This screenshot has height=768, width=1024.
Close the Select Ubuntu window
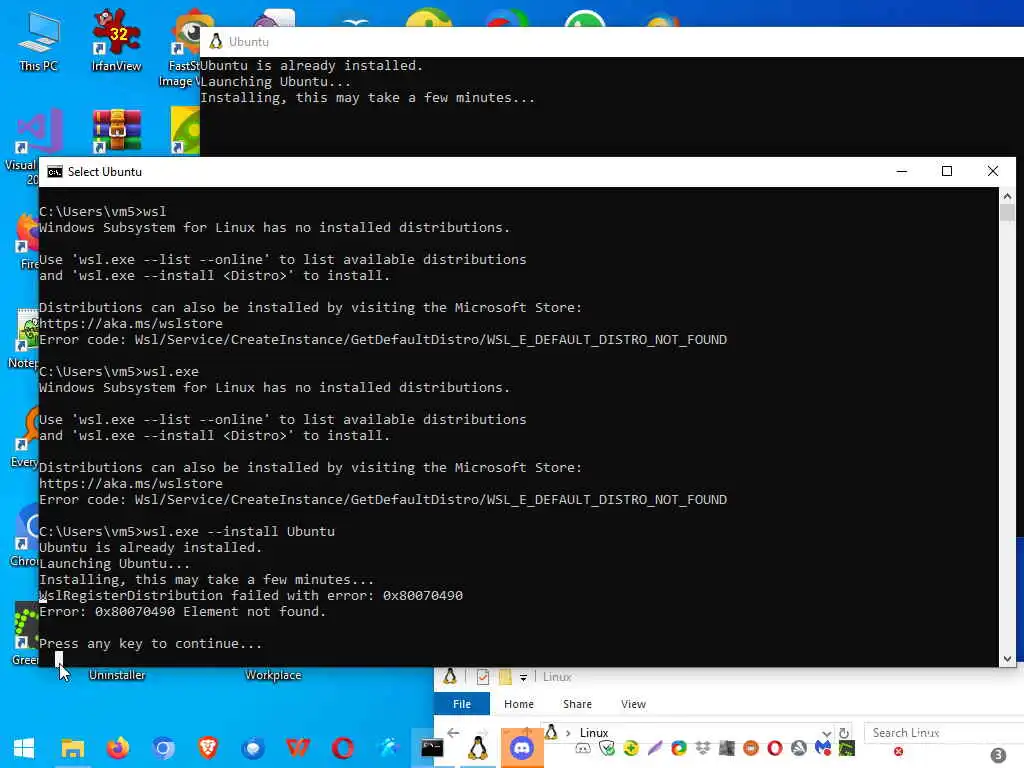pos(993,172)
